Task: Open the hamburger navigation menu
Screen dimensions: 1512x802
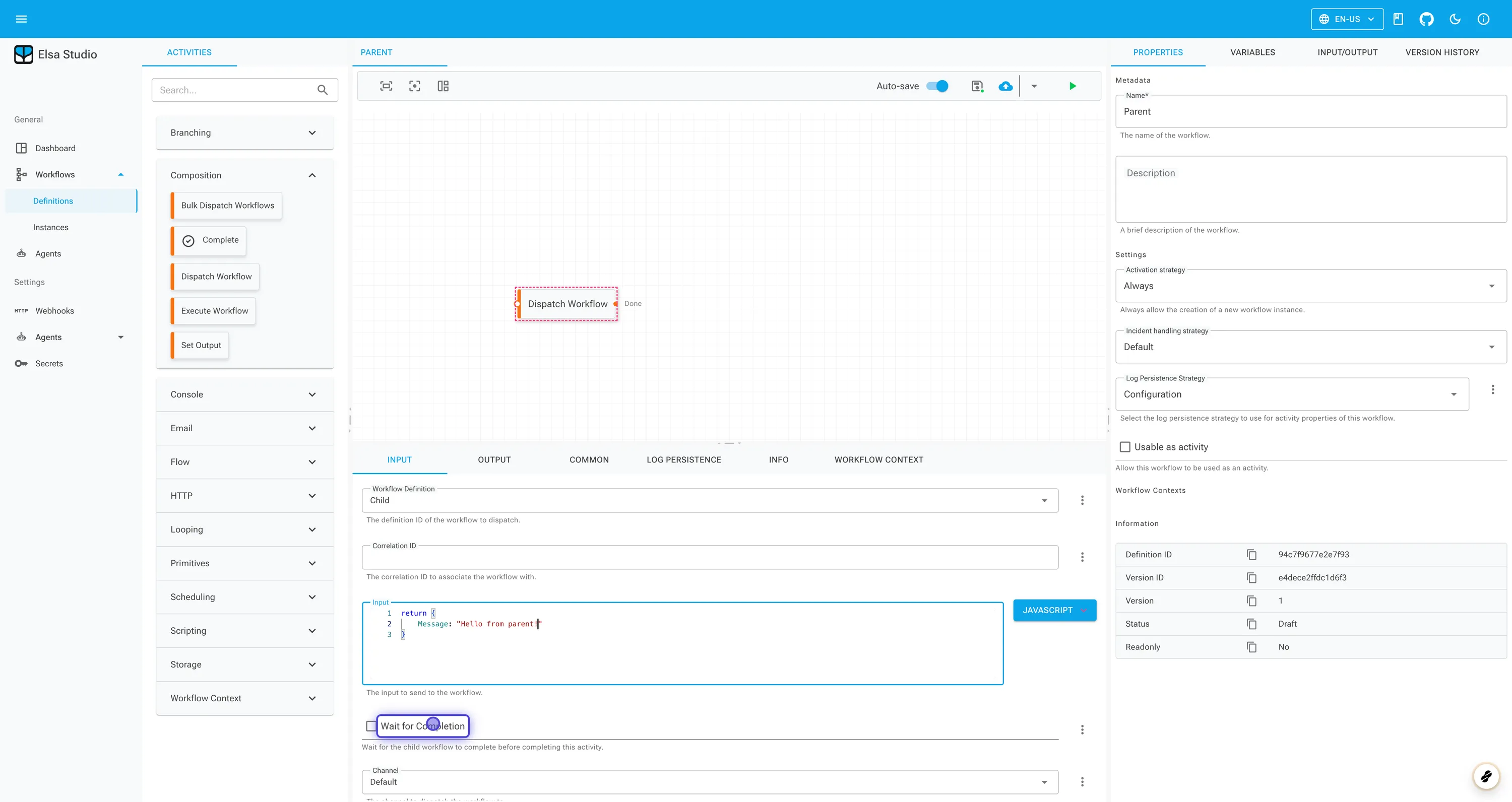Action: tap(21, 19)
